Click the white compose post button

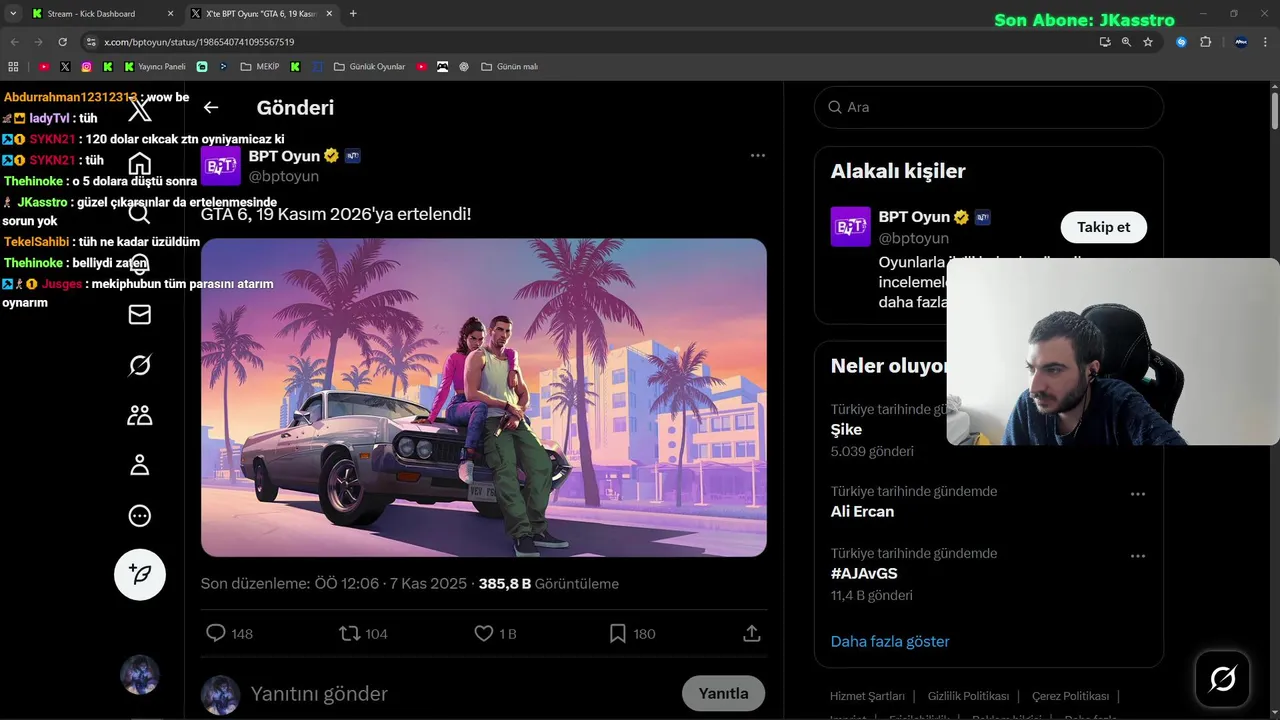140,574
